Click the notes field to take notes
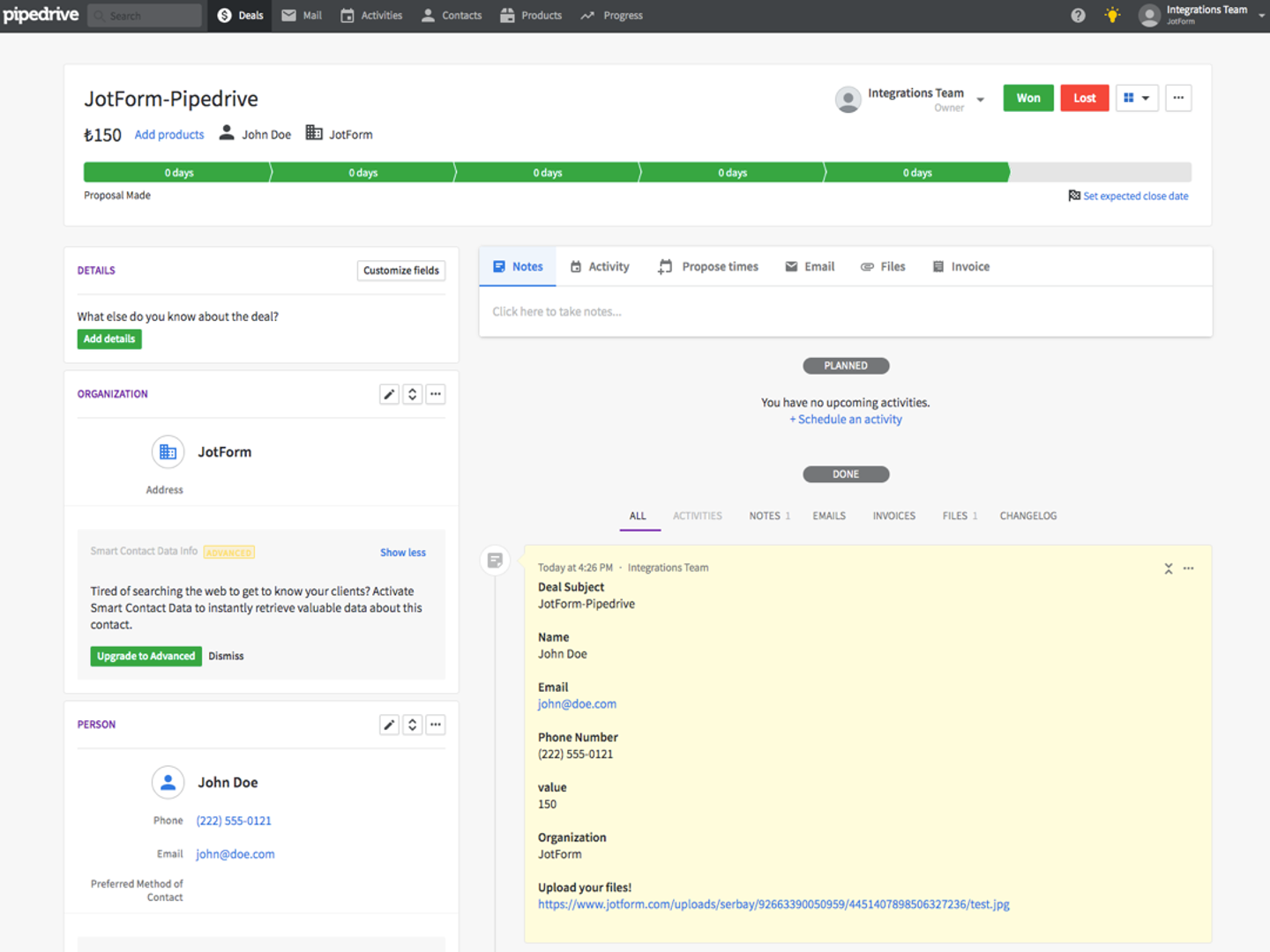The height and width of the screenshot is (952, 1270). [846, 312]
